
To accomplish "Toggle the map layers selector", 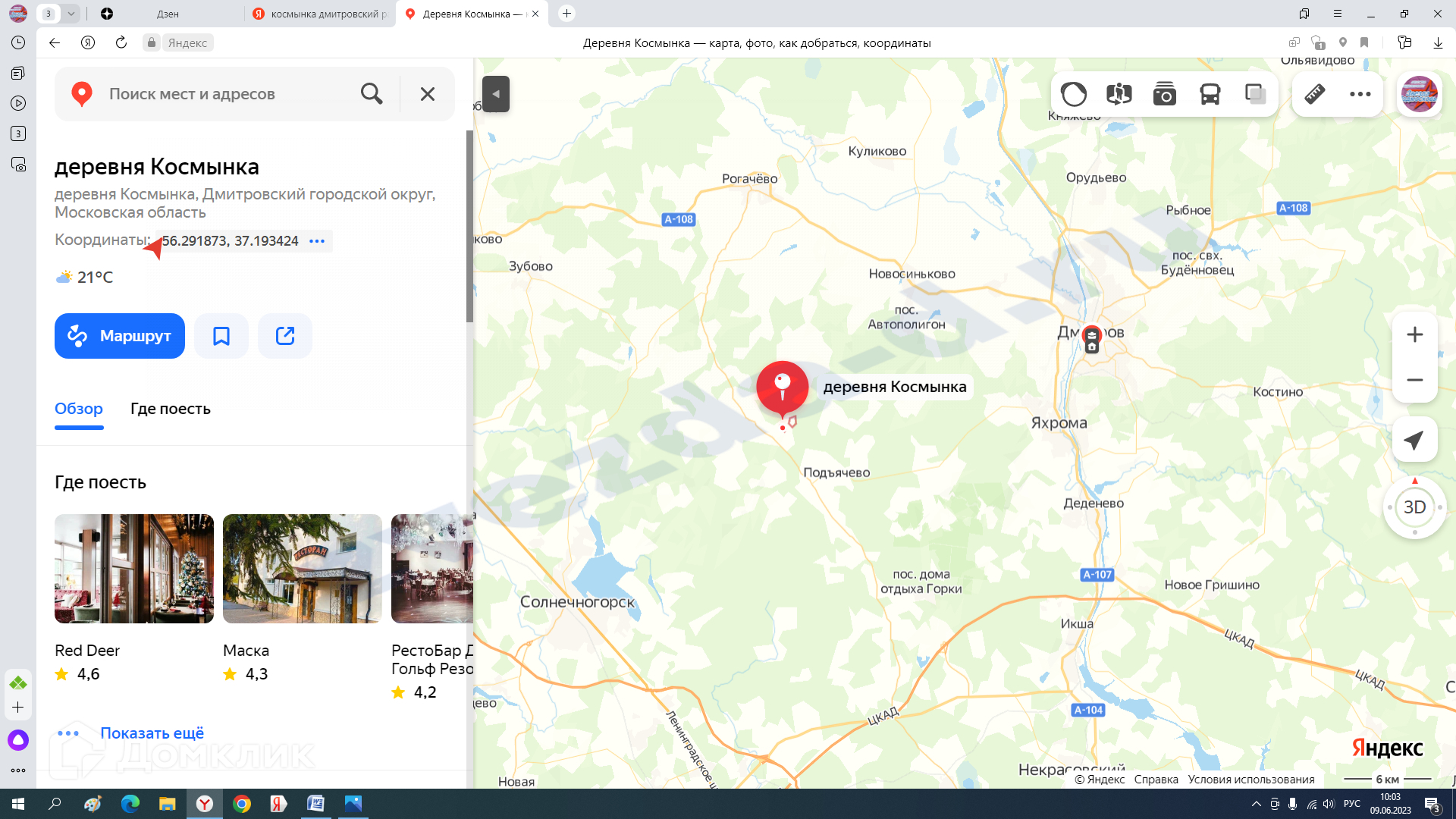I will [x=1255, y=94].
